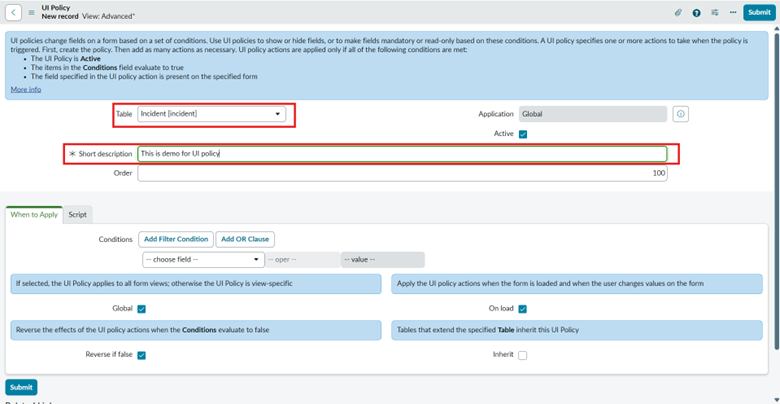This screenshot has height=404, width=780.
Task: Open the More info link
Action: tap(26, 90)
